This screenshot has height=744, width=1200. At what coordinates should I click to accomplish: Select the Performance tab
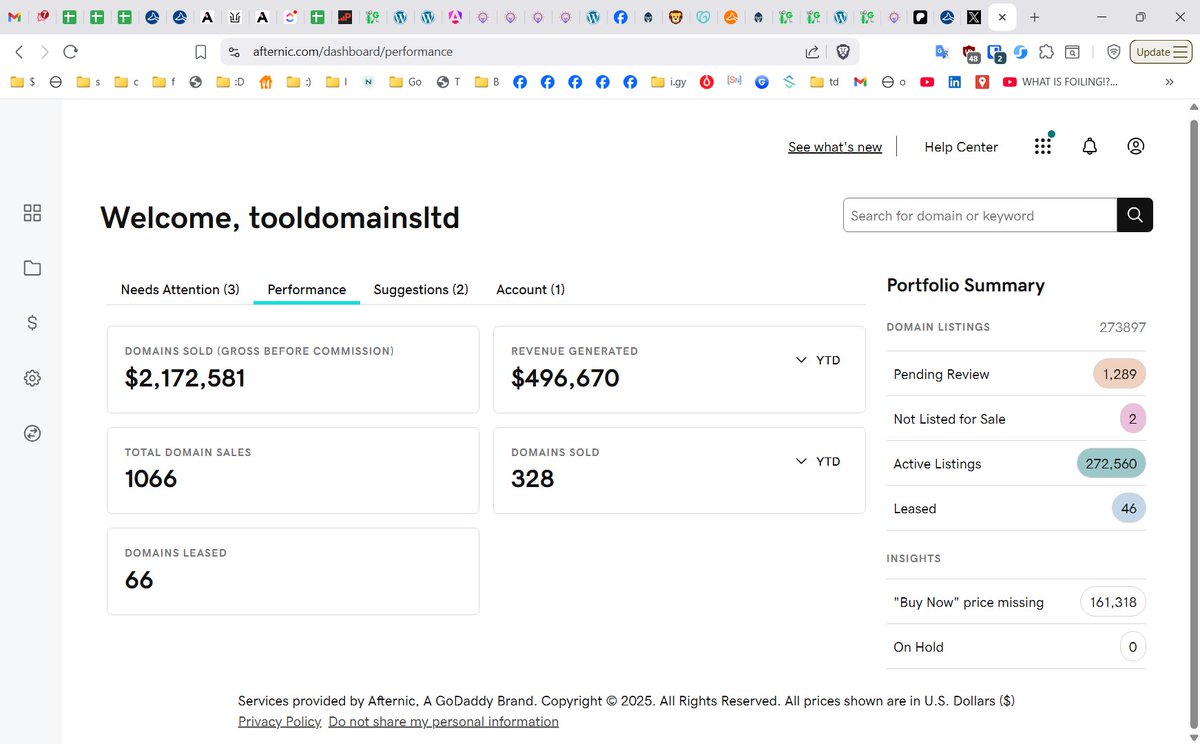coord(307,289)
